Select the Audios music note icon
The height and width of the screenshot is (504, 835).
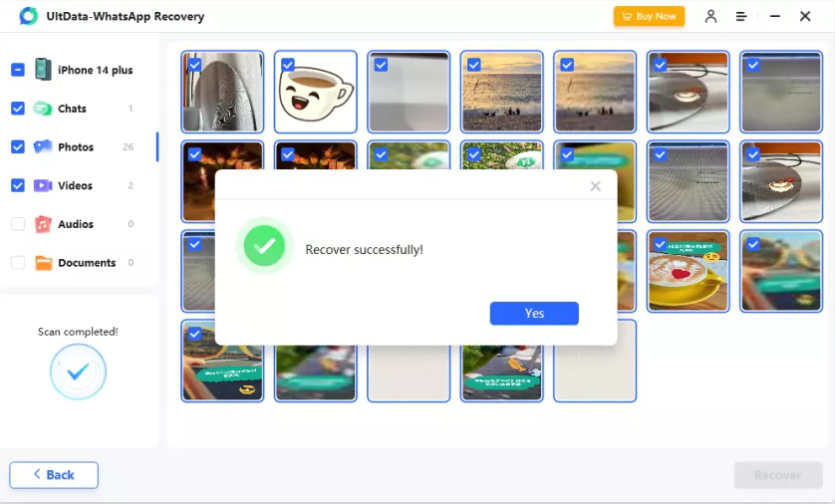(43, 224)
